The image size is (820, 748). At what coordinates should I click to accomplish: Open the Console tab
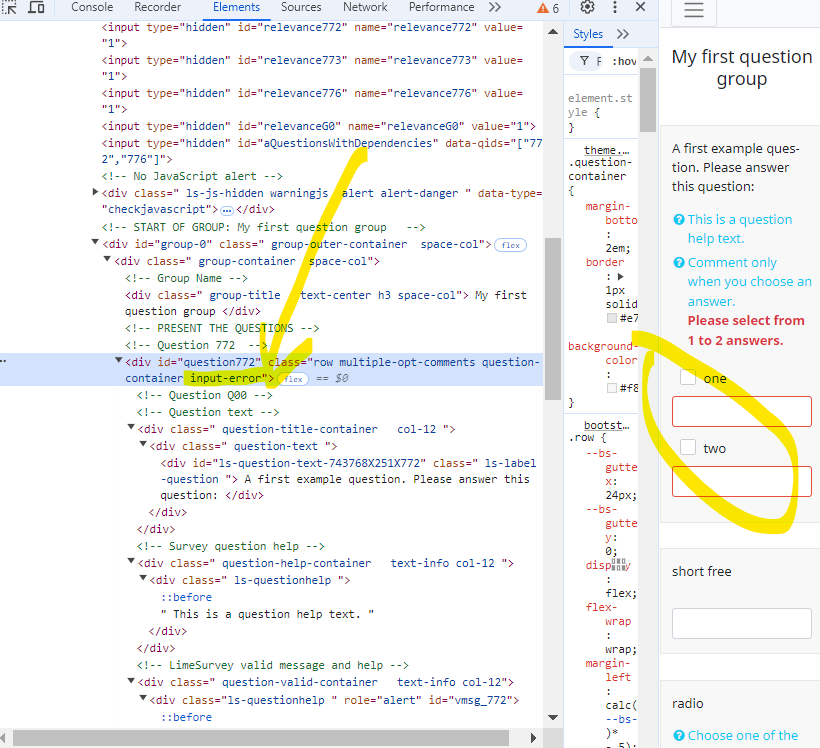pyautogui.click(x=92, y=7)
